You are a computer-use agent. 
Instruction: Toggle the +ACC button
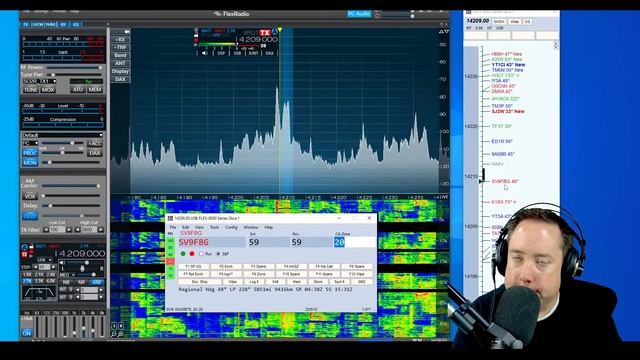[x=95, y=144]
